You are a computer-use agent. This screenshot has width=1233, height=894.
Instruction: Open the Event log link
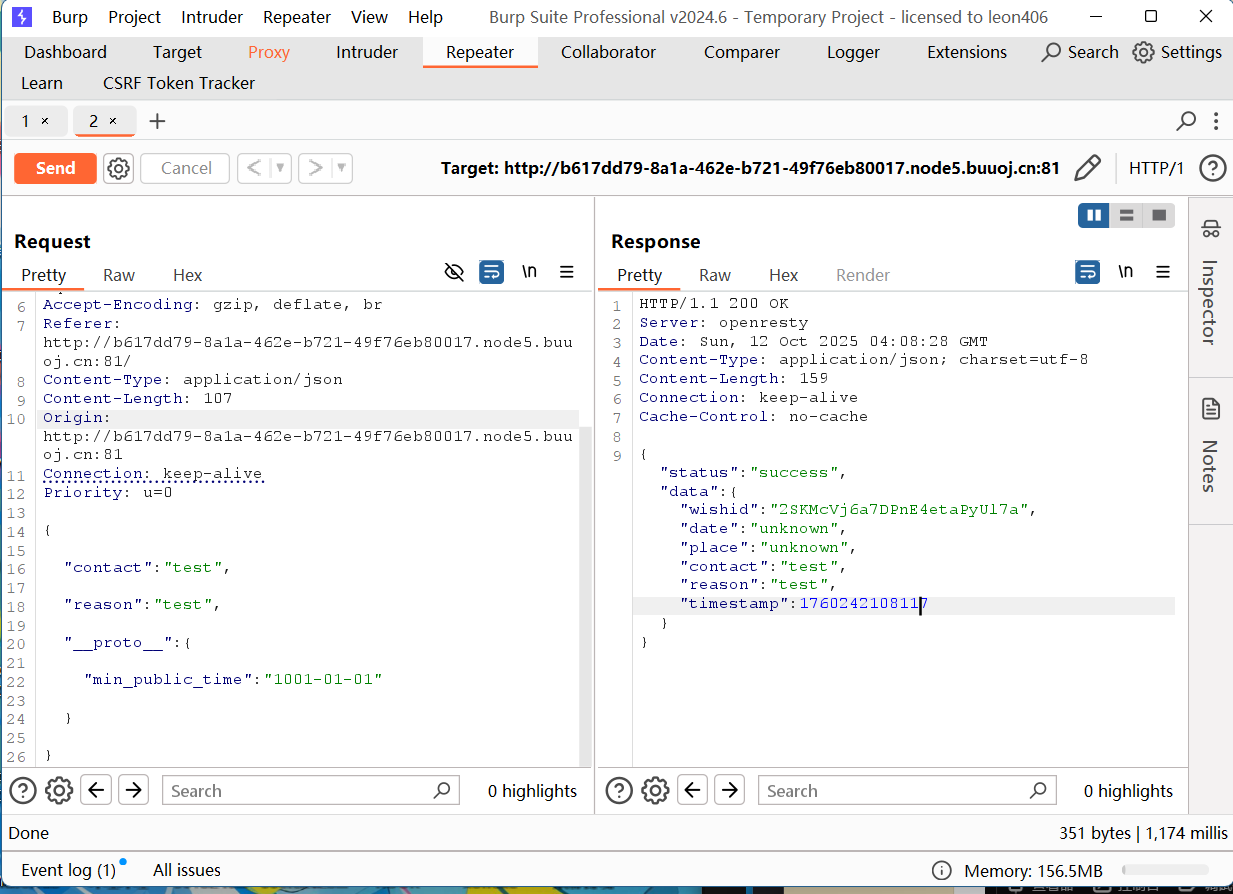point(68,870)
